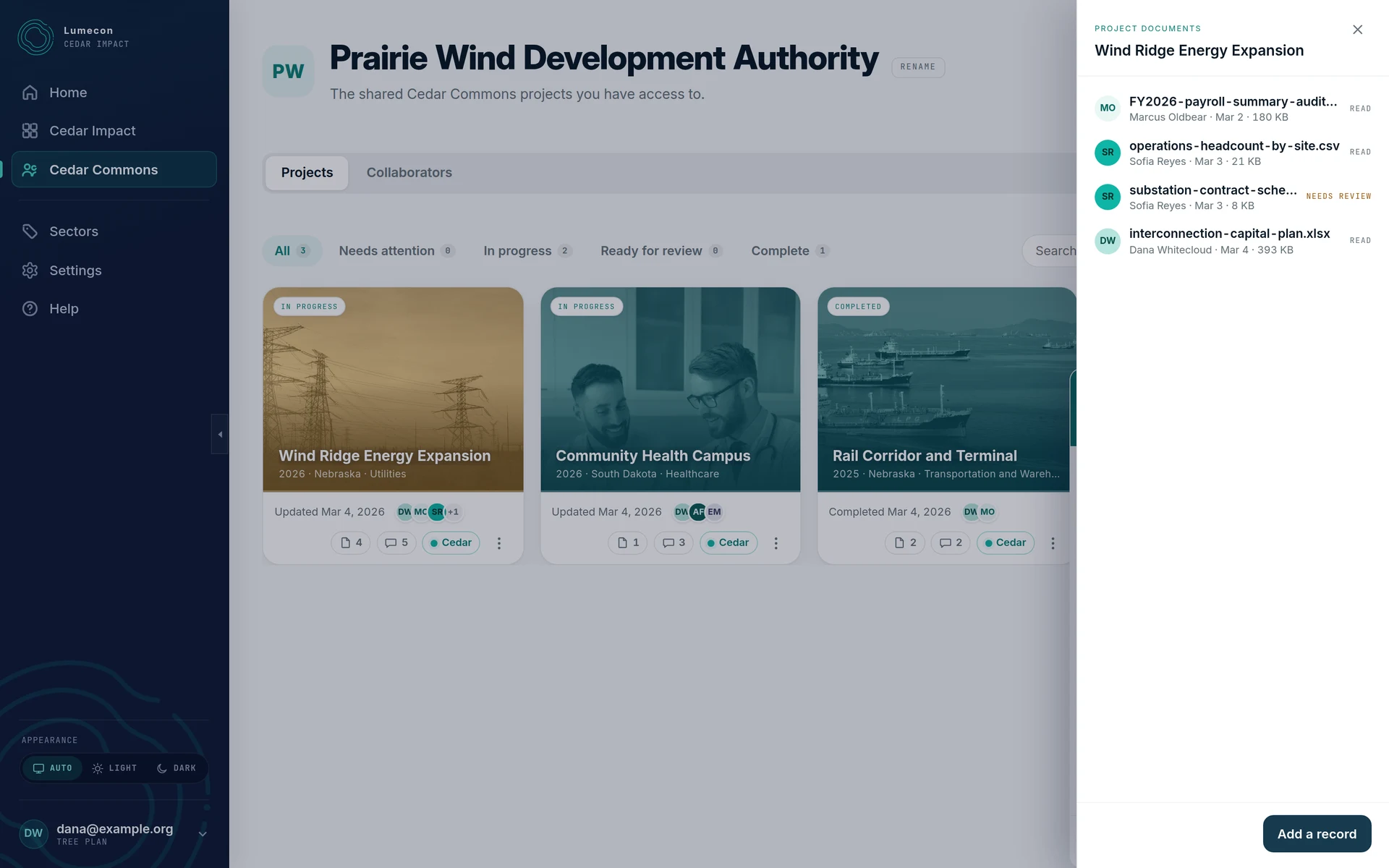The height and width of the screenshot is (868, 1389).
Task: Filter by Complete projects
Action: tap(790, 251)
